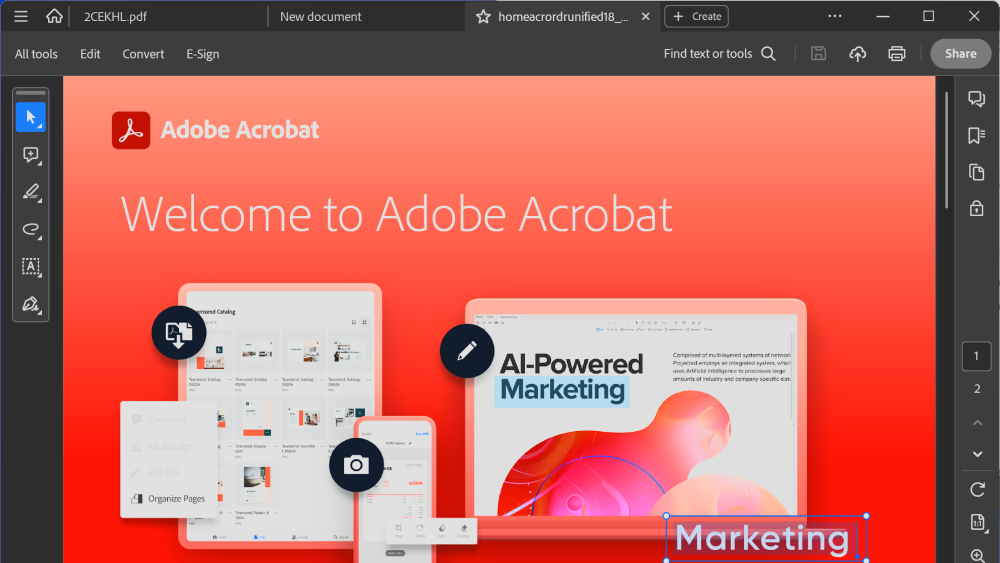Zoom in on the document

977,555
